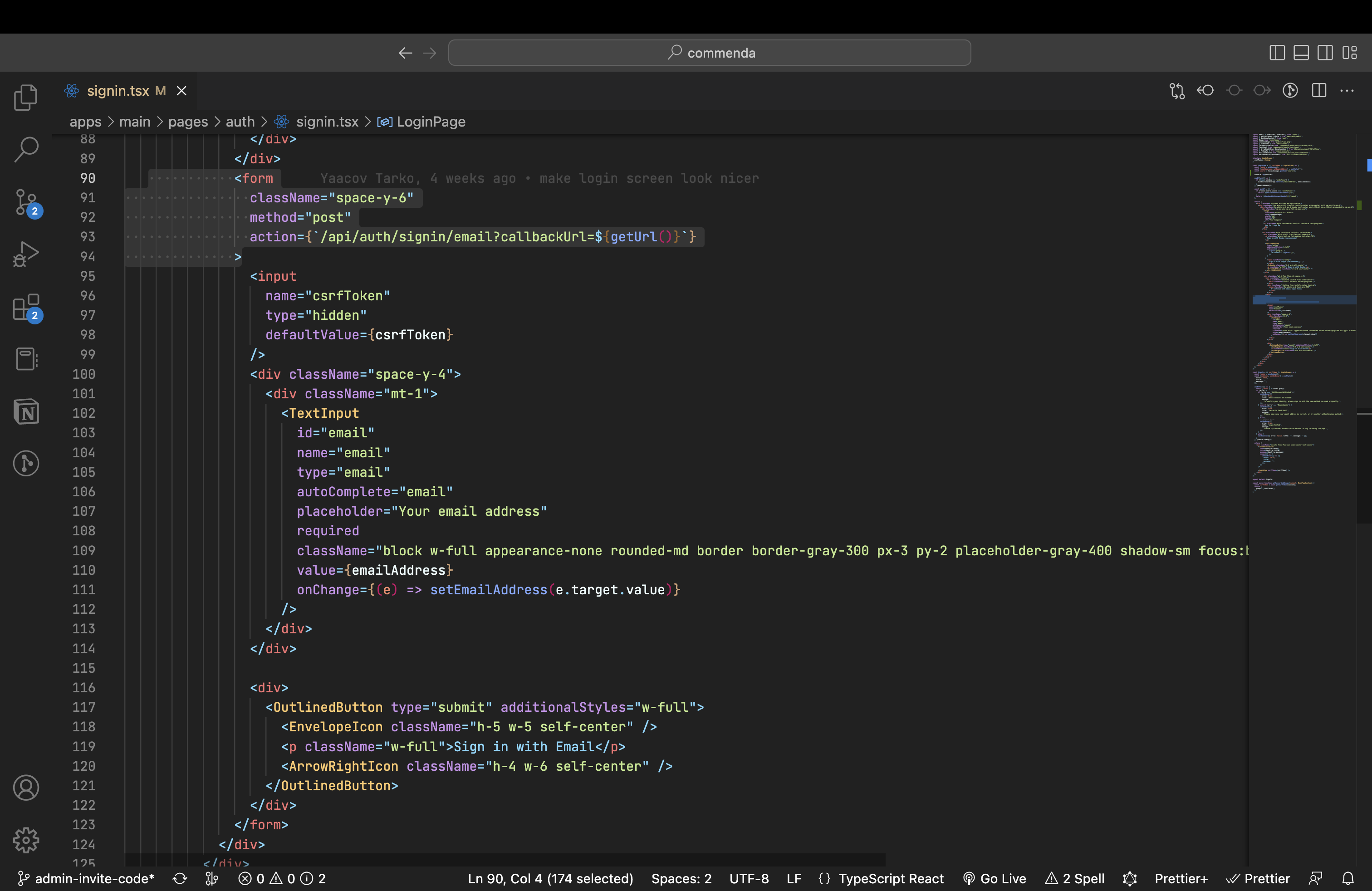
Task: Open the Explorer sidebar icon
Action: coord(26,97)
